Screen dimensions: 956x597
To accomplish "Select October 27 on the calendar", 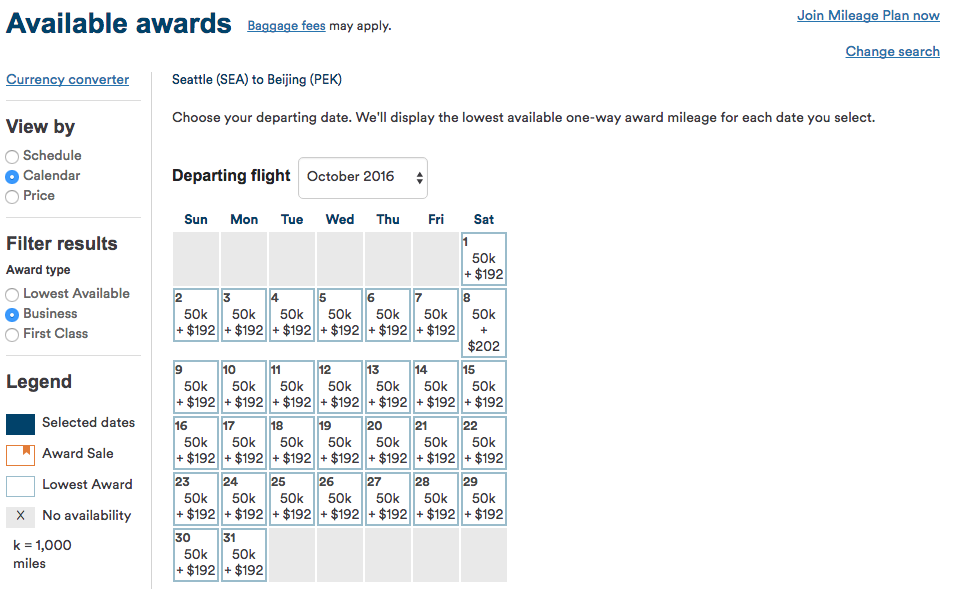I will coord(388,499).
